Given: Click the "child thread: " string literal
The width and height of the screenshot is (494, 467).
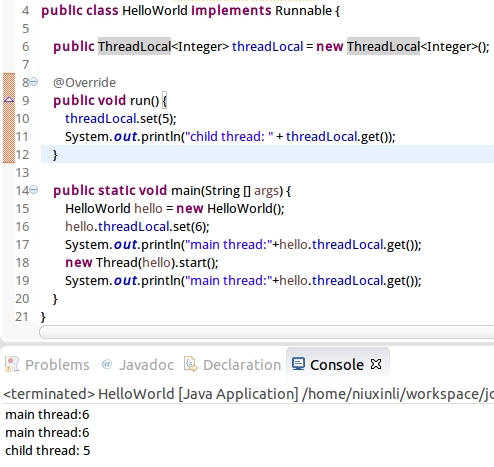Looking at the screenshot, I should (229, 137).
